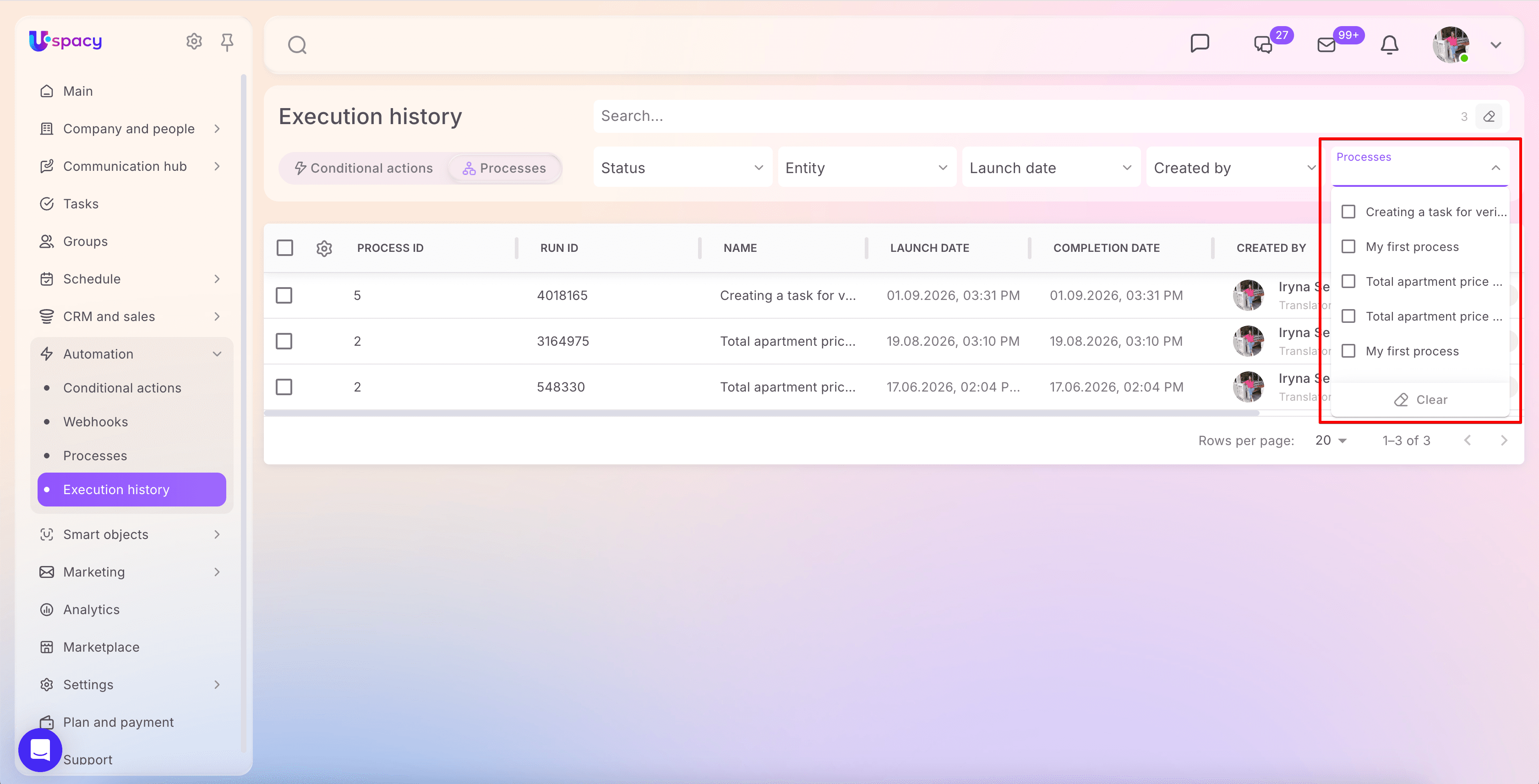The height and width of the screenshot is (784, 1539).
Task: Open table column settings gear icon
Action: (x=324, y=248)
